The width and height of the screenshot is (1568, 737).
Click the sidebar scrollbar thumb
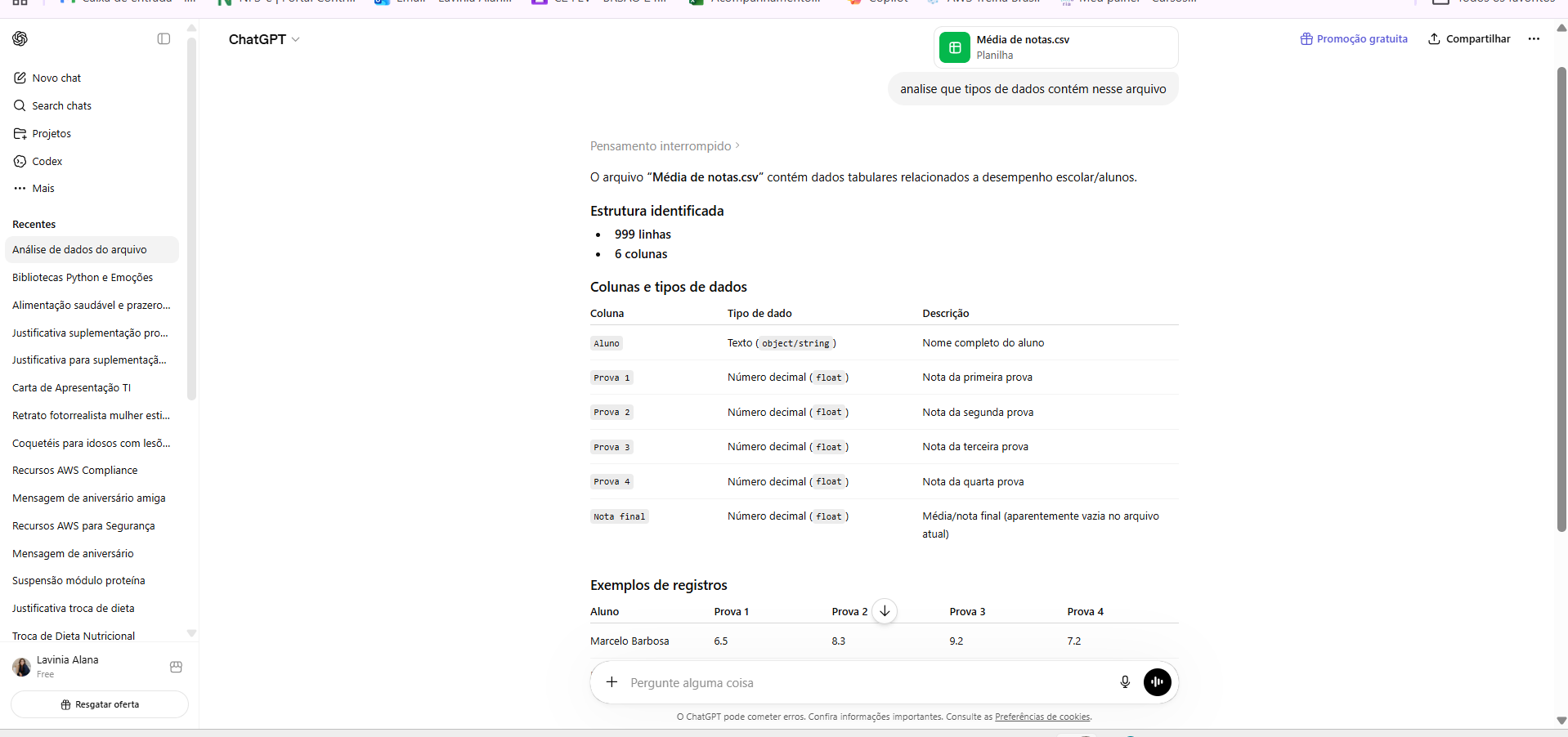pos(191,219)
